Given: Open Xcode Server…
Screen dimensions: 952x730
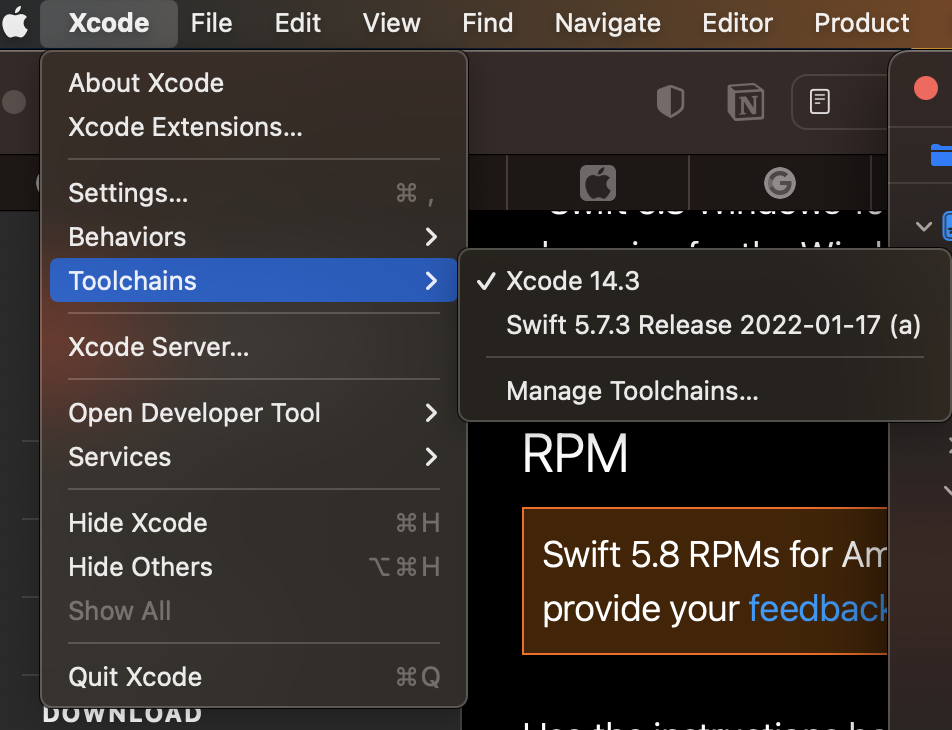Looking at the screenshot, I should coord(254,347).
